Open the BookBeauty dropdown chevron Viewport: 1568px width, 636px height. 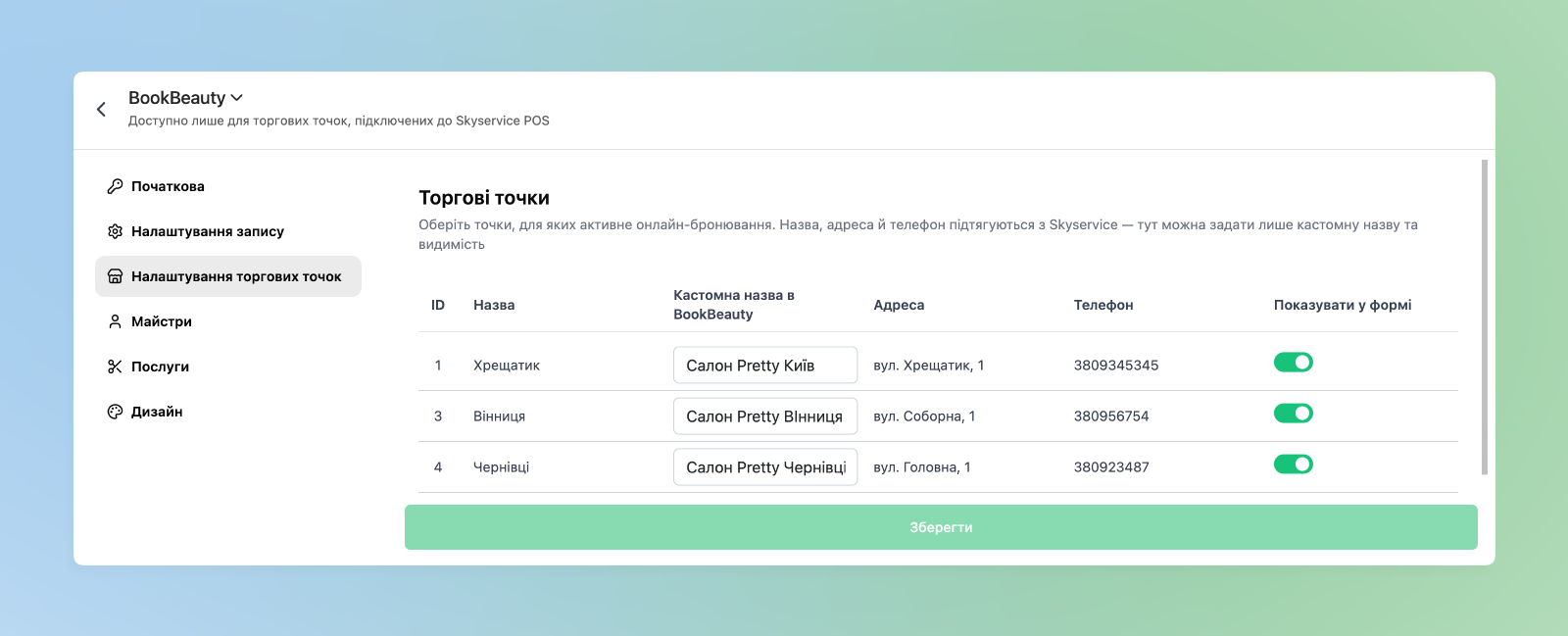pos(236,98)
